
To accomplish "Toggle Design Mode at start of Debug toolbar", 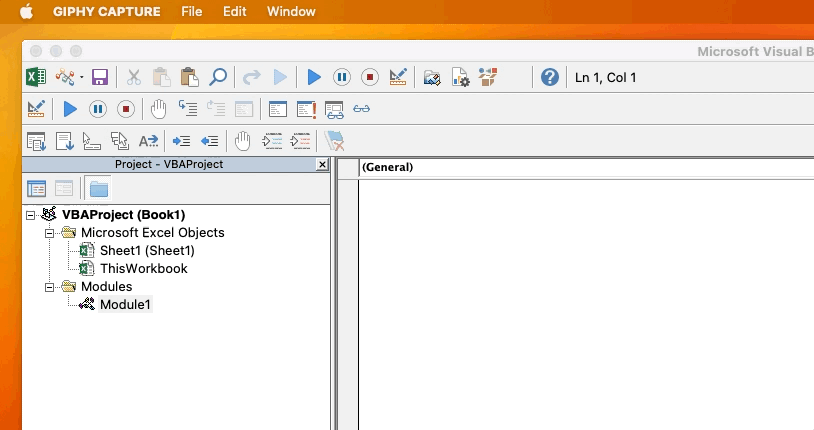I will point(36,109).
